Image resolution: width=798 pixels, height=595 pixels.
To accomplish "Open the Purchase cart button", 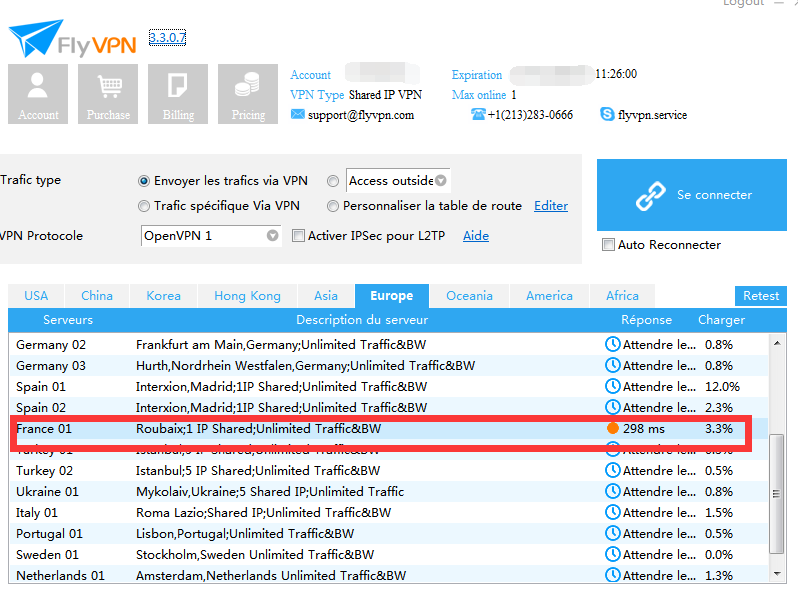I will tap(108, 94).
